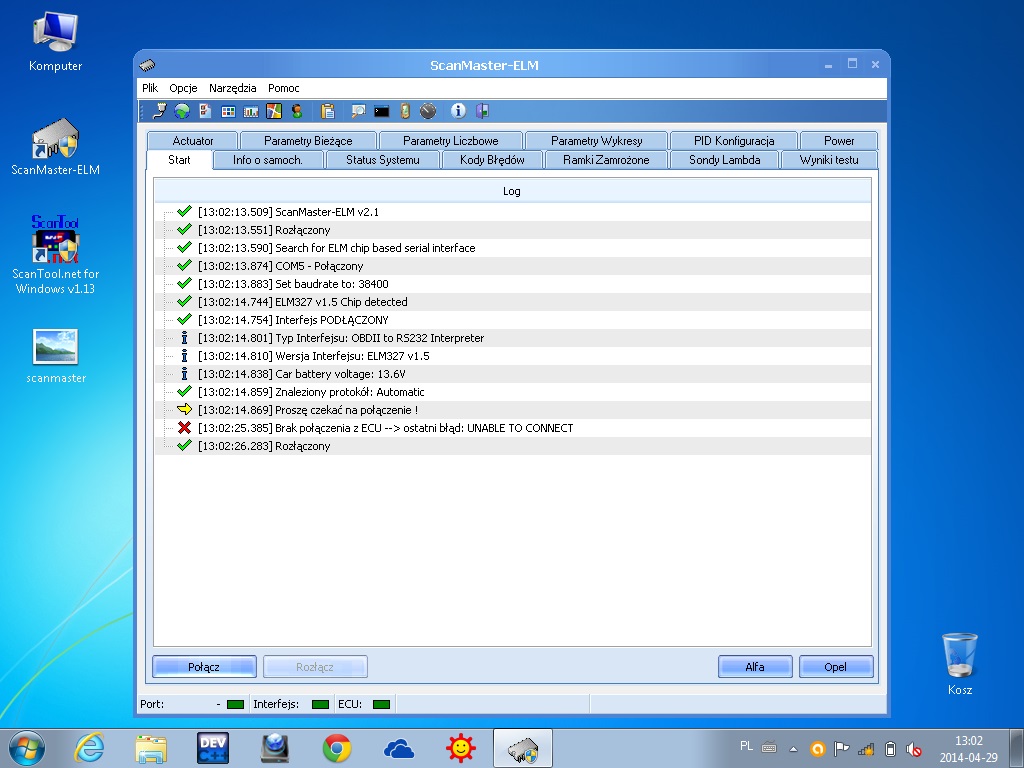The height and width of the screenshot is (768, 1024).
Task: Open Google Chrome from the taskbar
Action: coord(337,747)
